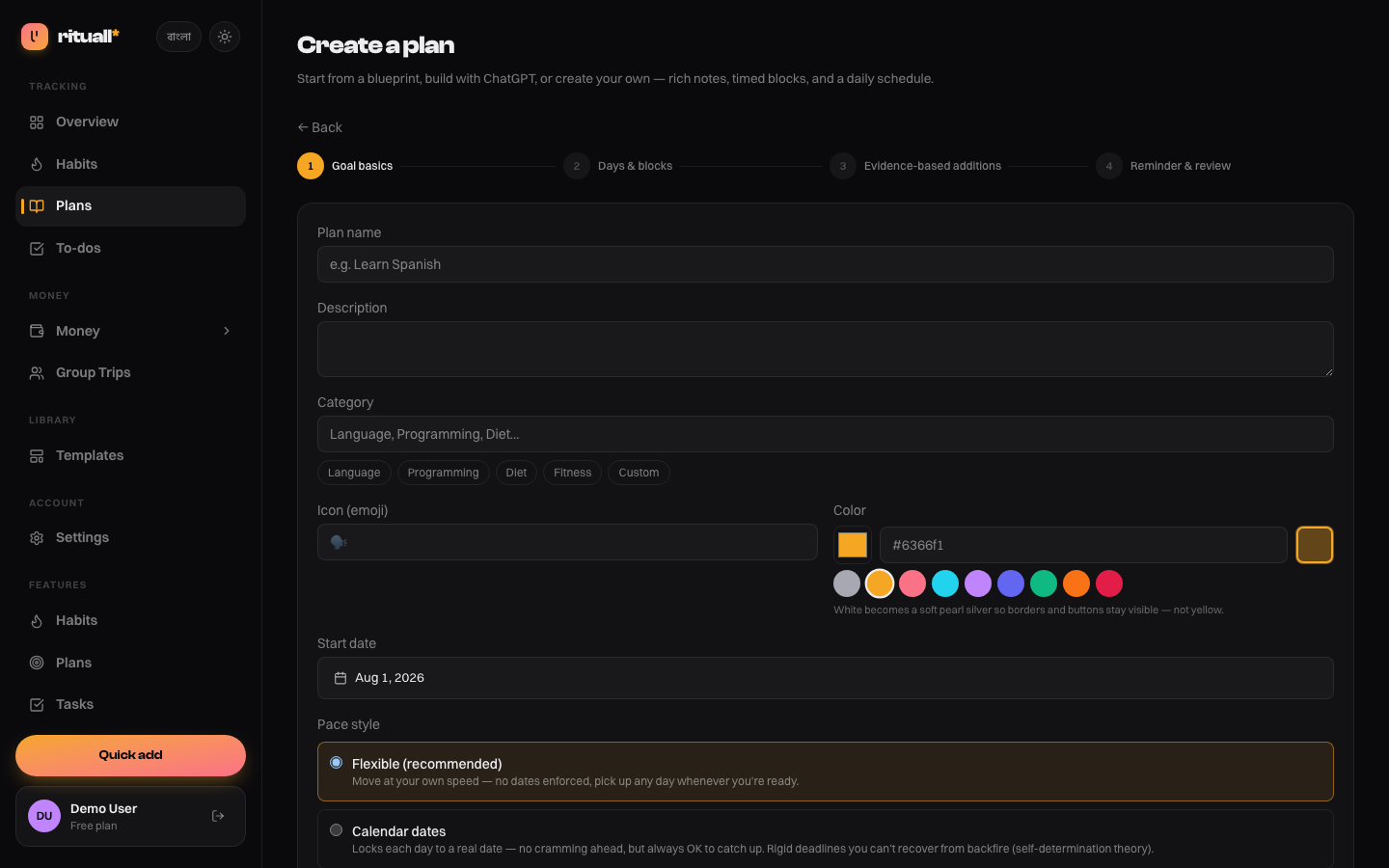Pick the pink color swatch
The height and width of the screenshot is (868, 1389).
(912, 583)
